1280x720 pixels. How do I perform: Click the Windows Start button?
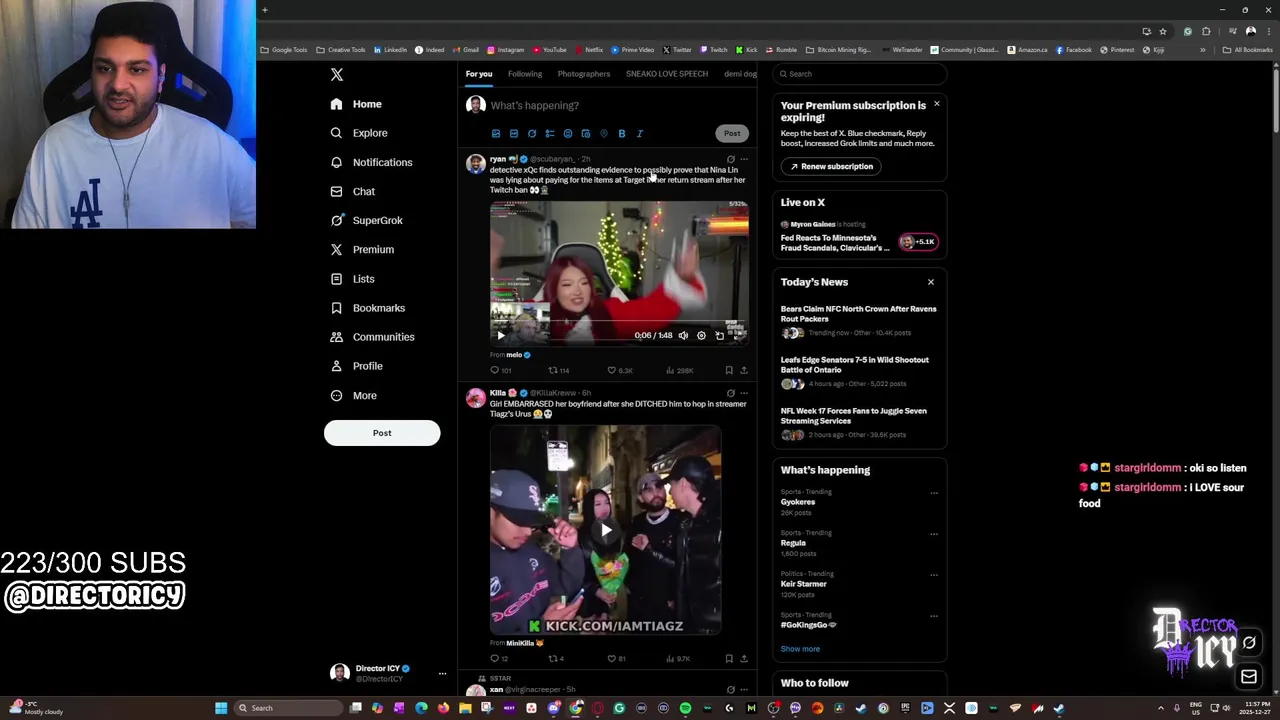[221, 708]
